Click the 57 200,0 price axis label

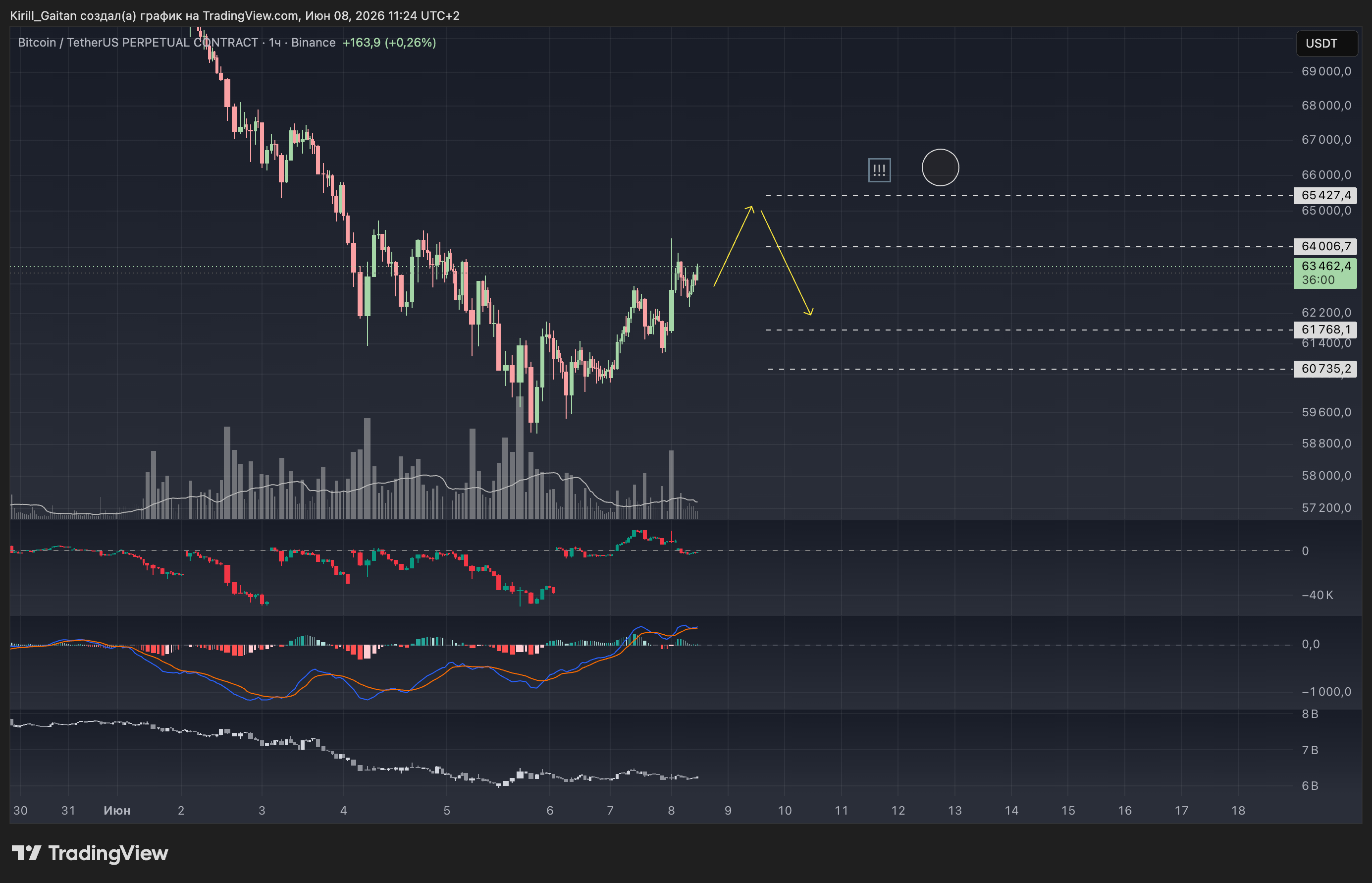coord(1326,508)
